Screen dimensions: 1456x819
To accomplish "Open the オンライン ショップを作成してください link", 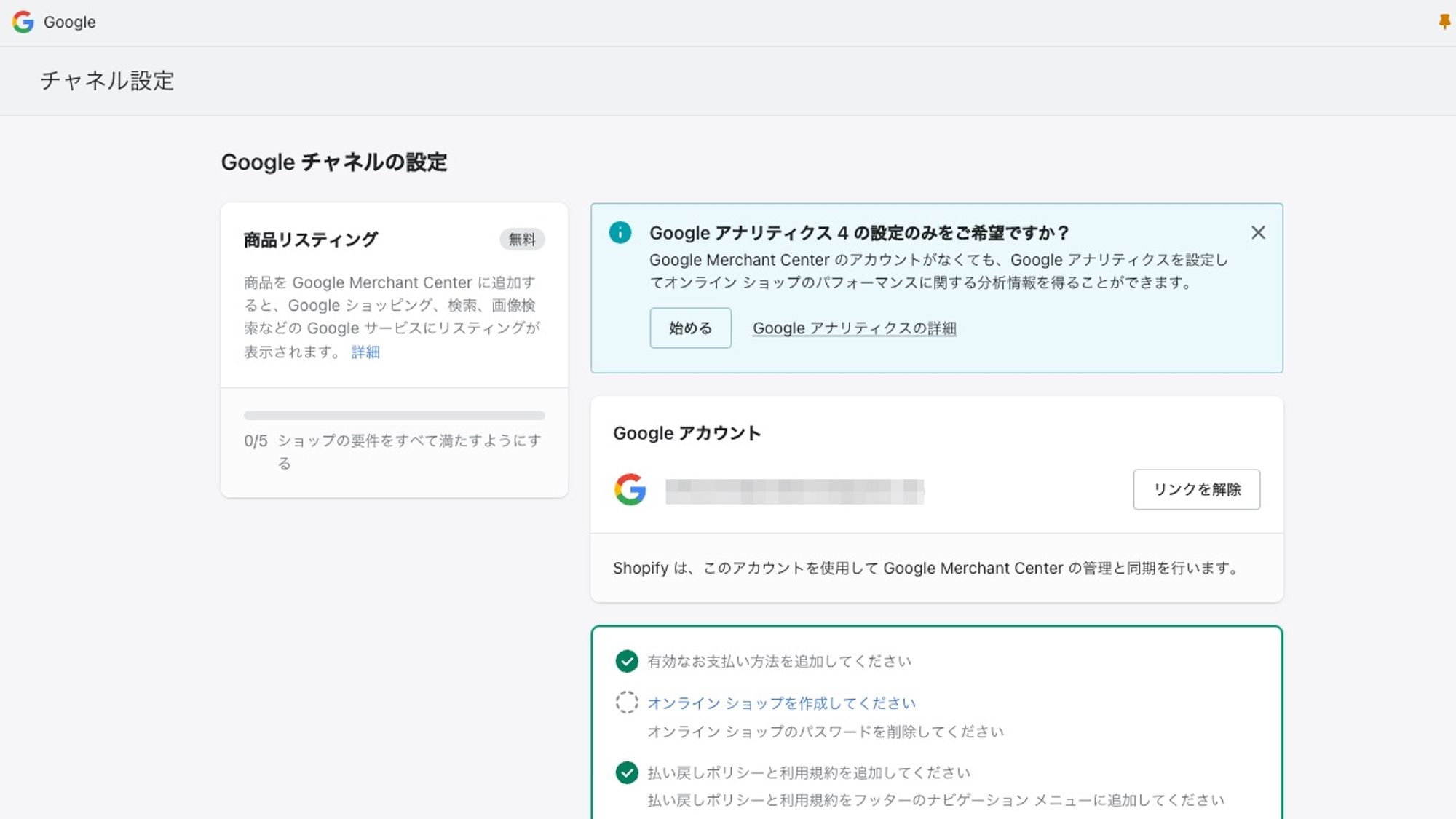I will 781,703.
